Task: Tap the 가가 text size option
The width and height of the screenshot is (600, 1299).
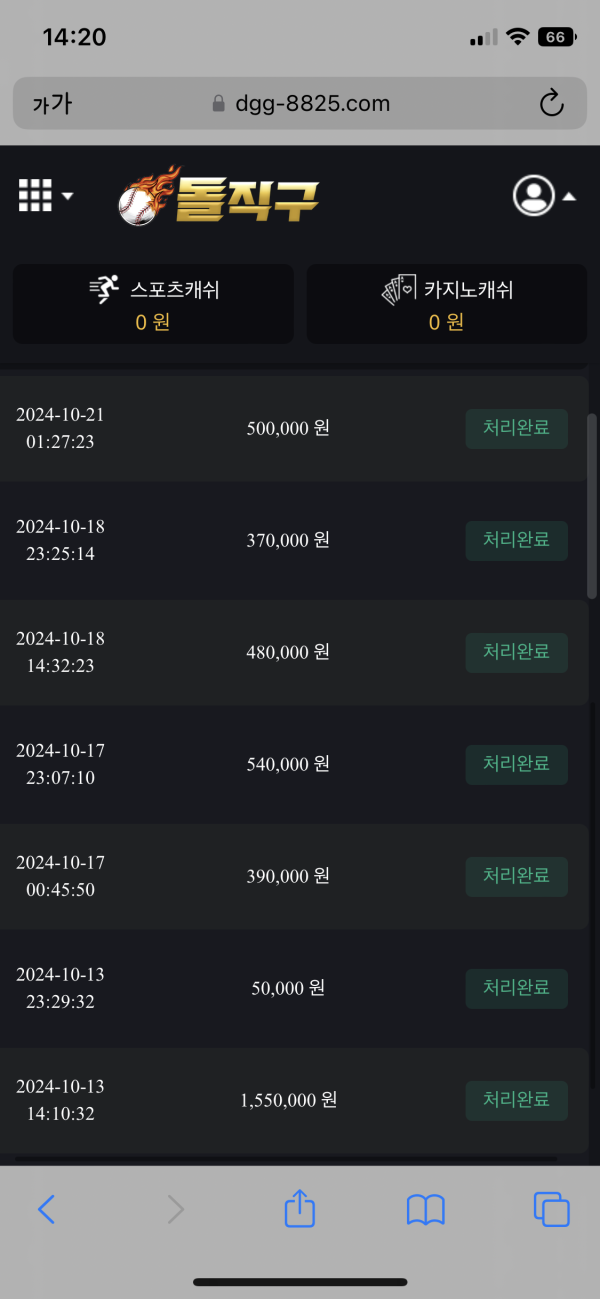Action: (x=52, y=104)
